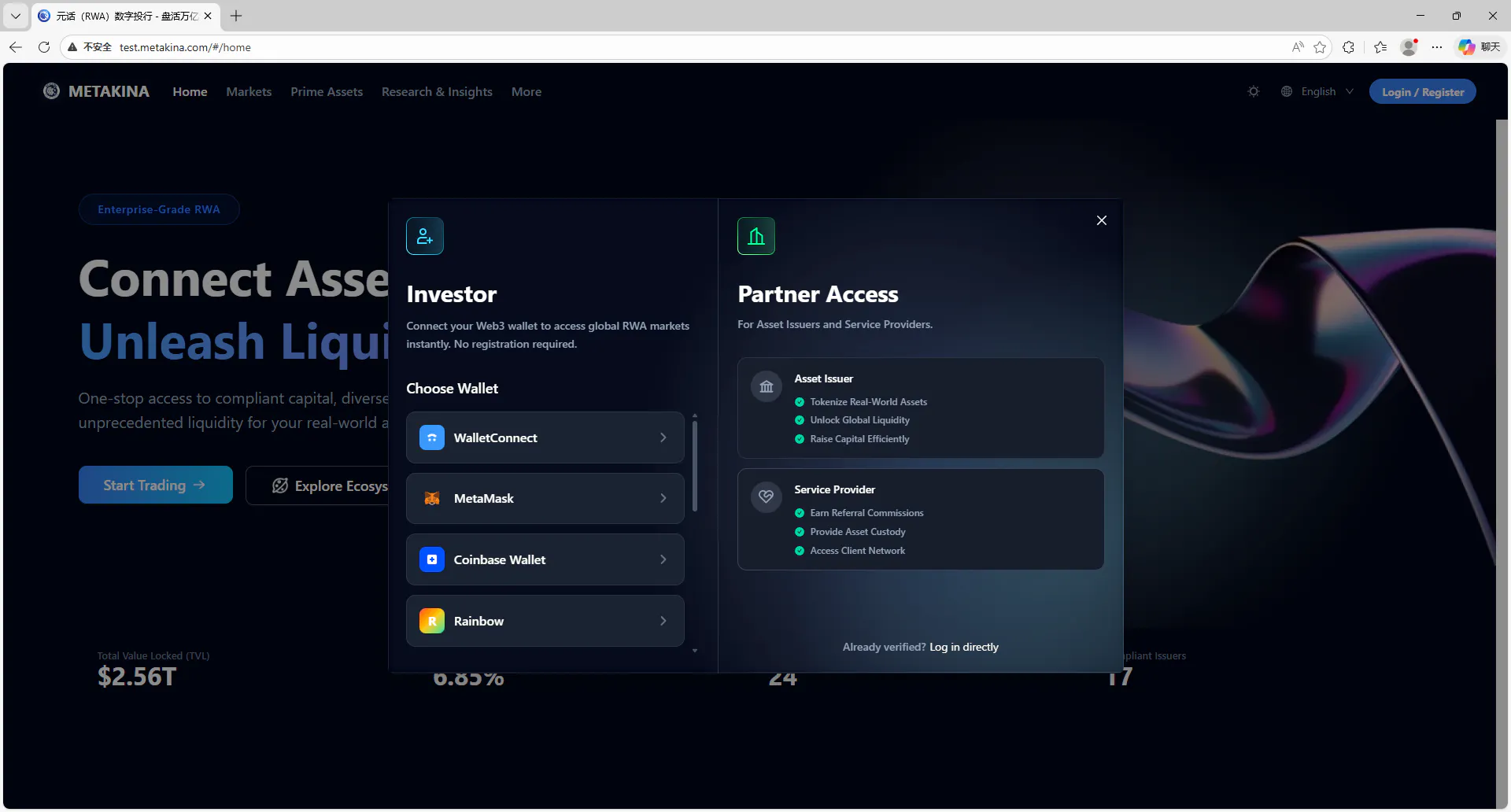Click the Total Value Locked $2.56T value
This screenshot has width=1511, height=812.
(137, 676)
